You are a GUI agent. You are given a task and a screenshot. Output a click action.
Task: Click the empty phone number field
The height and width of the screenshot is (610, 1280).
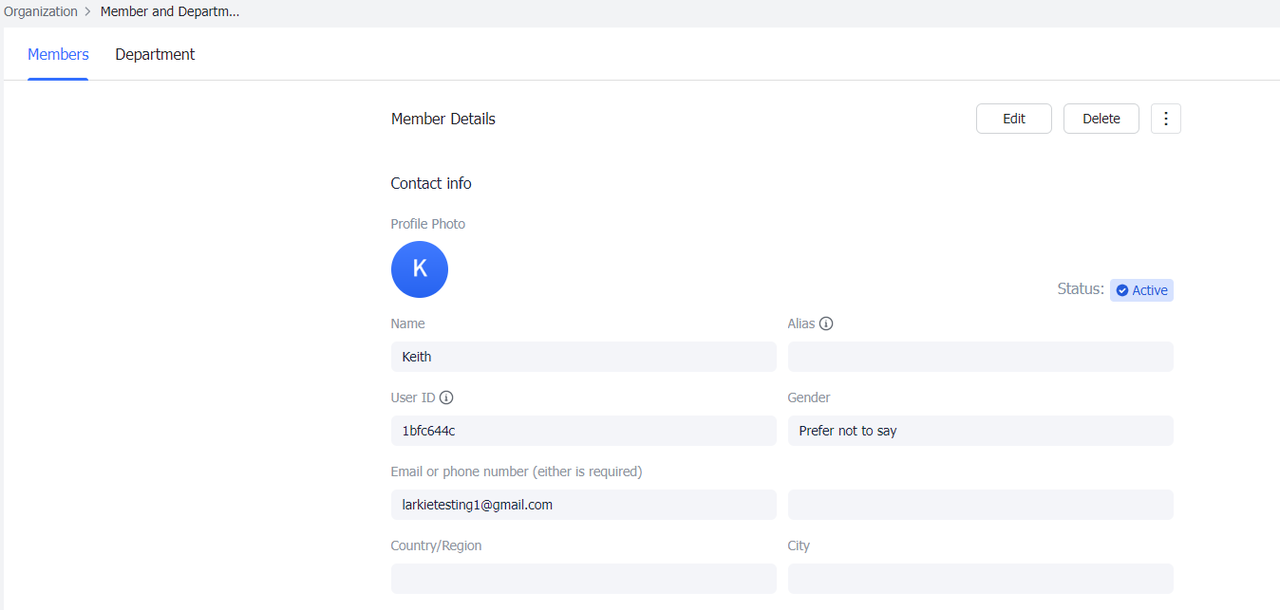pyautogui.click(x=980, y=505)
